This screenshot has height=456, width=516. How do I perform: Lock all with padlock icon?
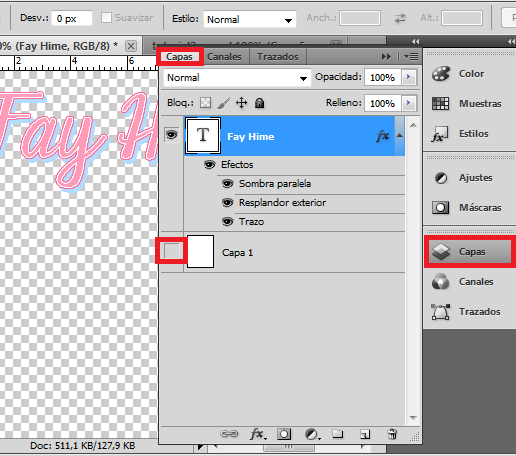pos(259,103)
